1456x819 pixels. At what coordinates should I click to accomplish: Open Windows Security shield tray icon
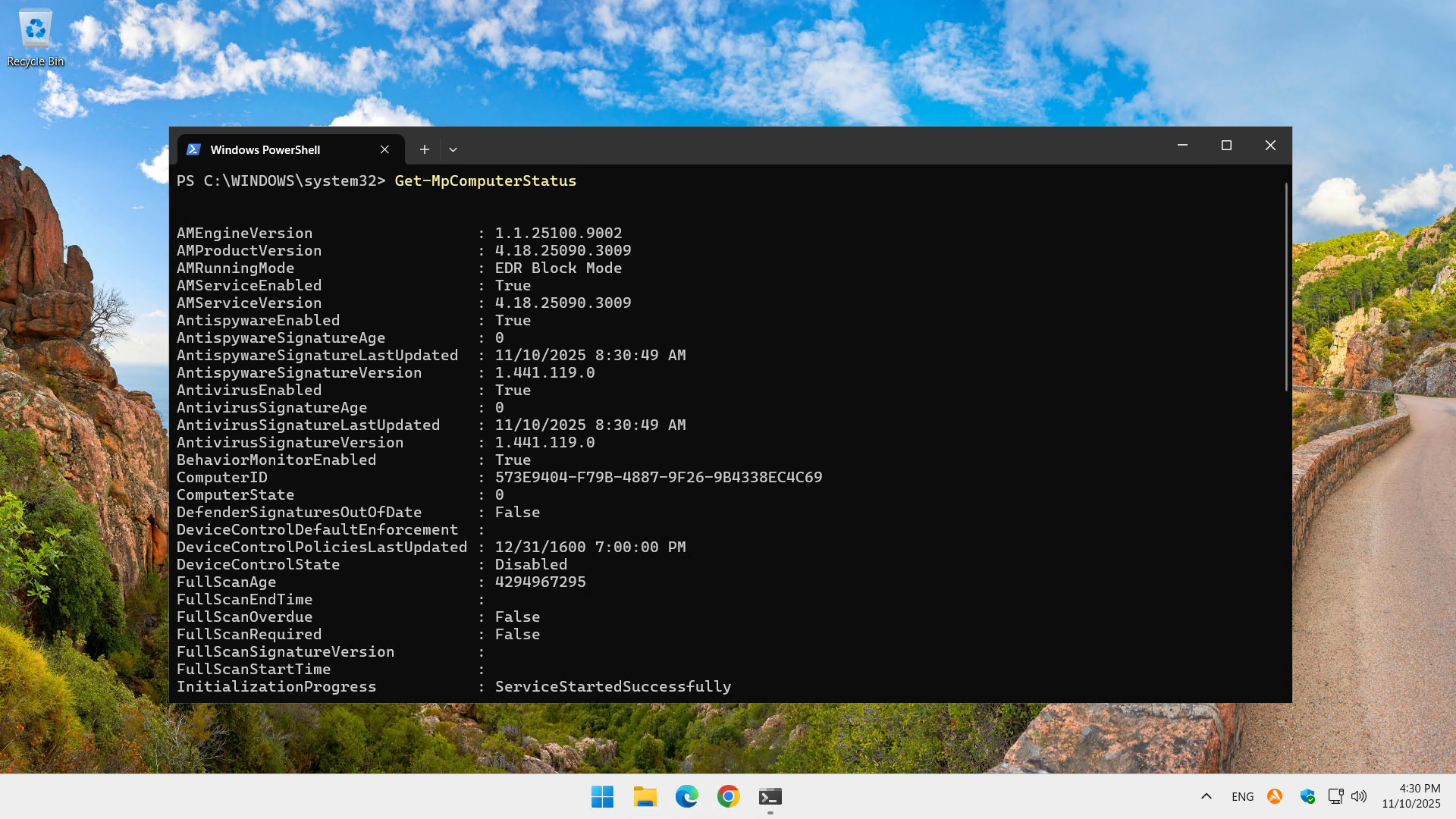[x=1307, y=796]
